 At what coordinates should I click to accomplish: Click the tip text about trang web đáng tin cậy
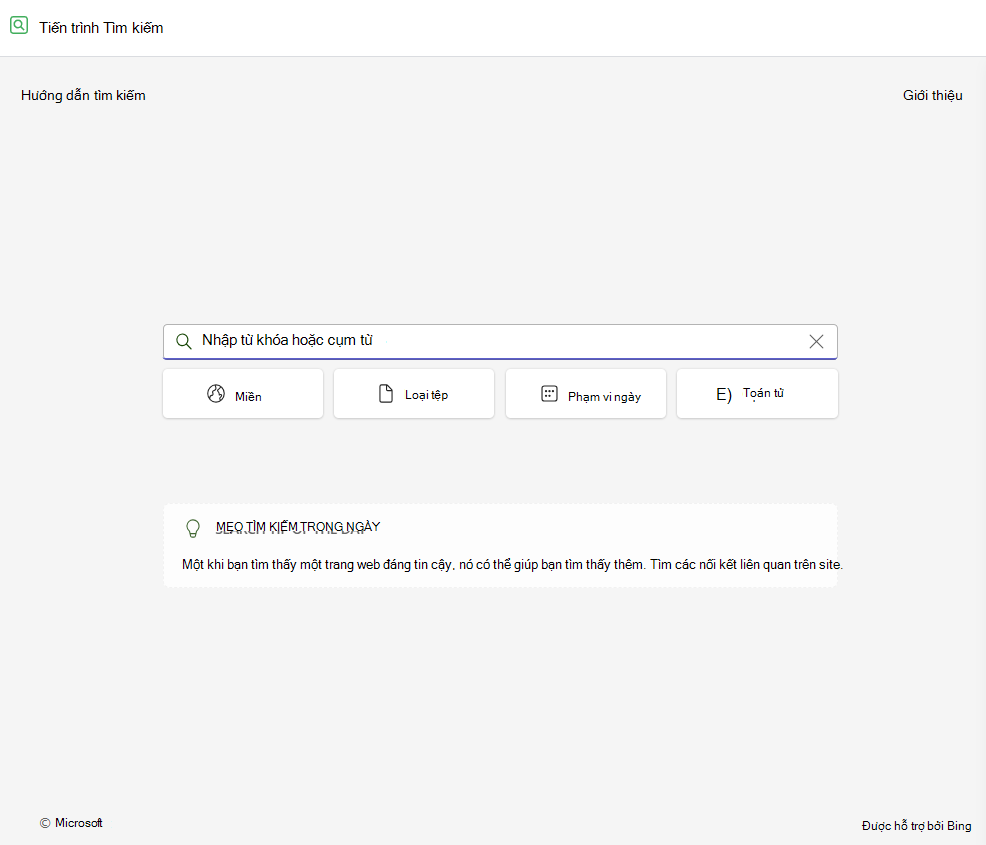pos(512,565)
